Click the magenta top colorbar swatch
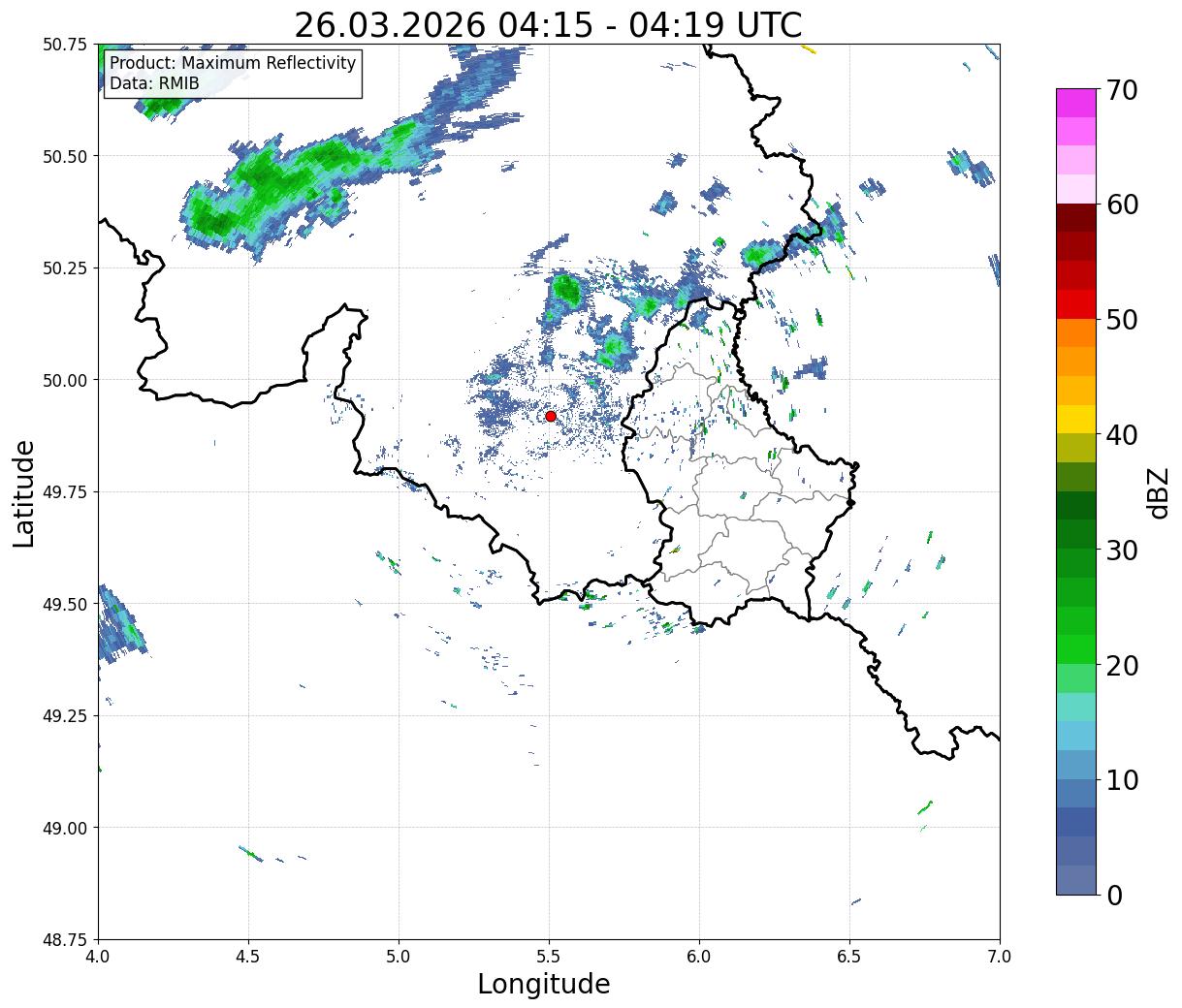 pos(1076,103)
